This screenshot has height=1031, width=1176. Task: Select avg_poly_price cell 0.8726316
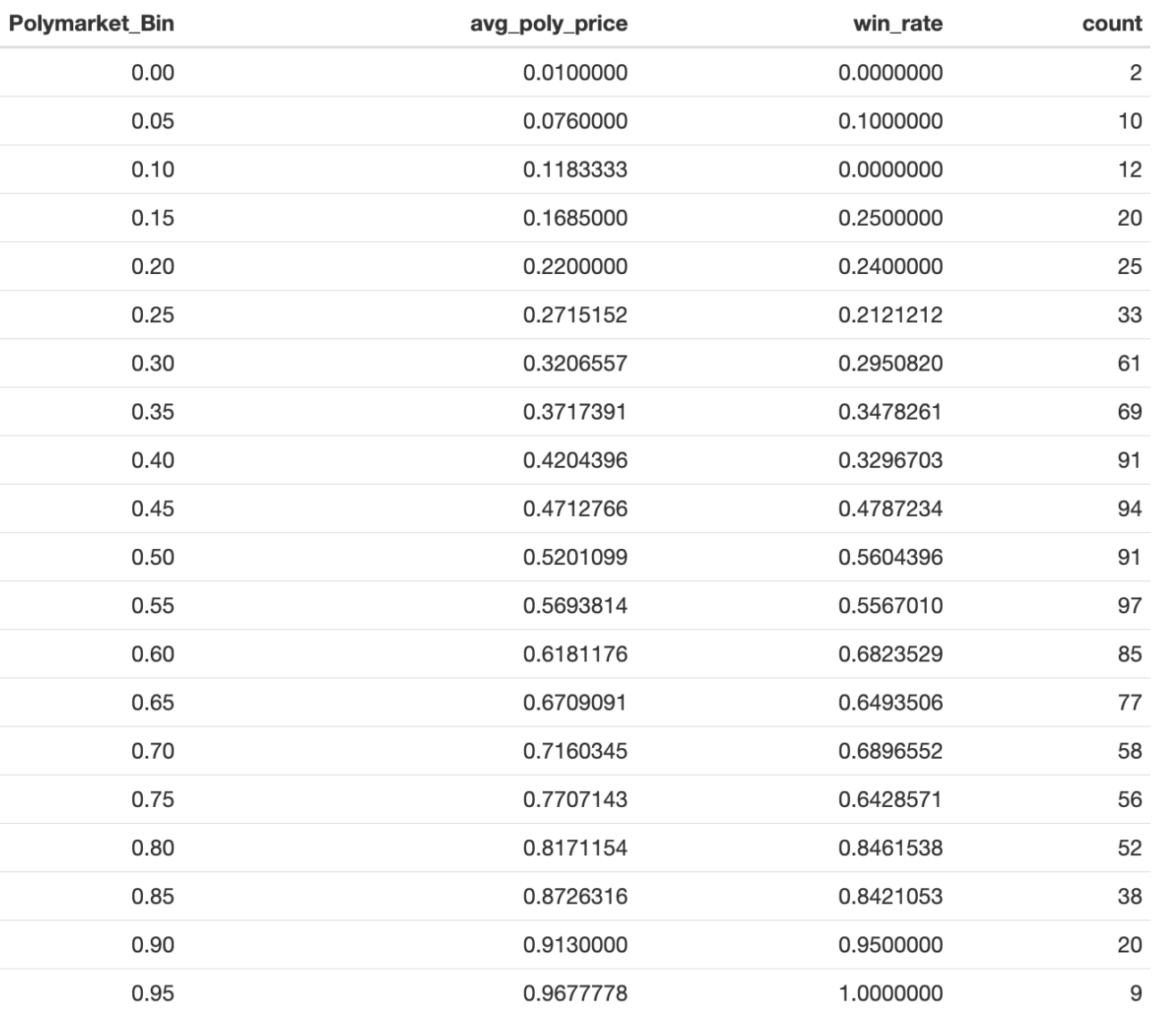tap(575, 897)
